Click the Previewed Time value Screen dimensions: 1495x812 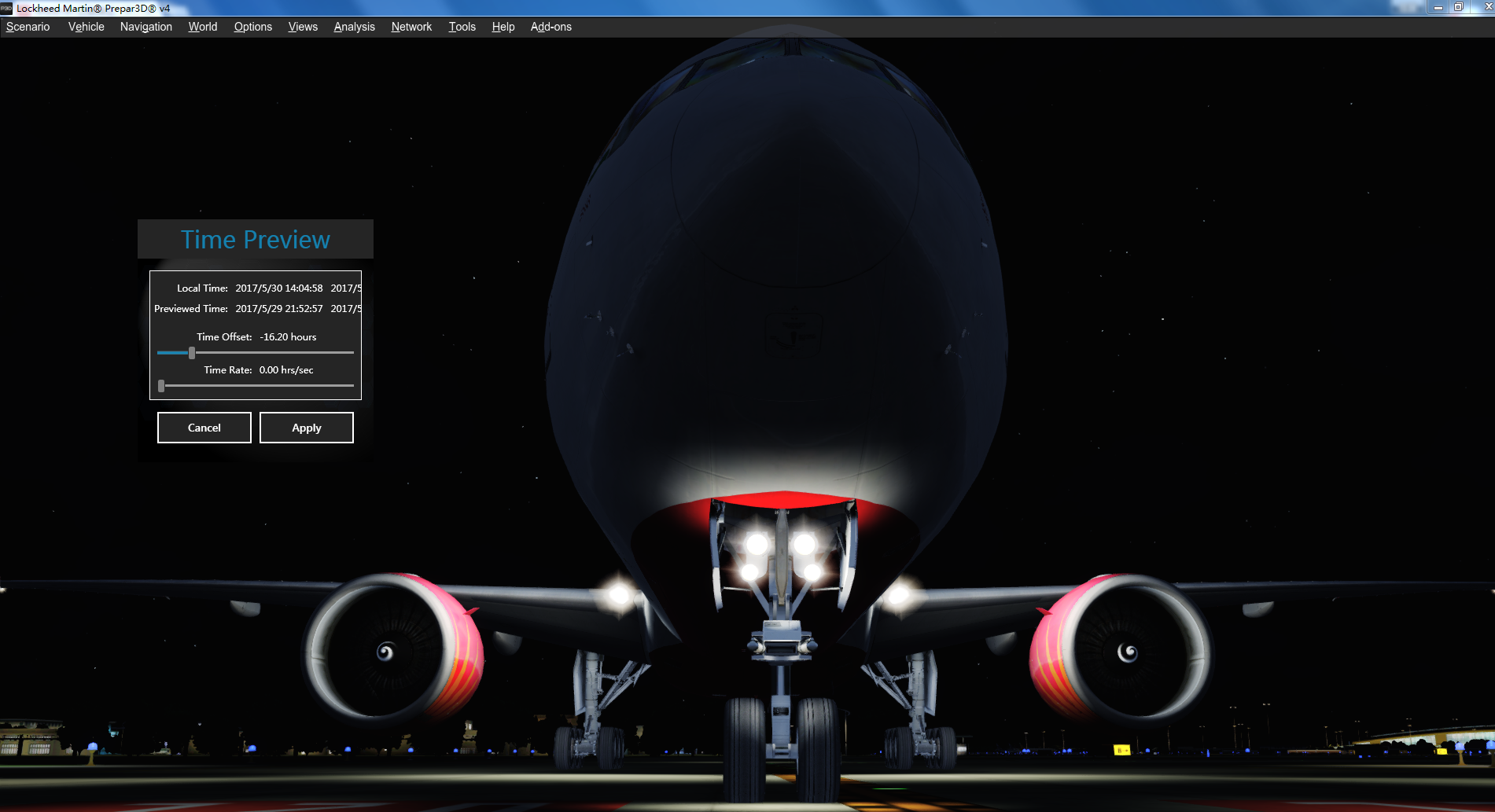click(279, 309)
